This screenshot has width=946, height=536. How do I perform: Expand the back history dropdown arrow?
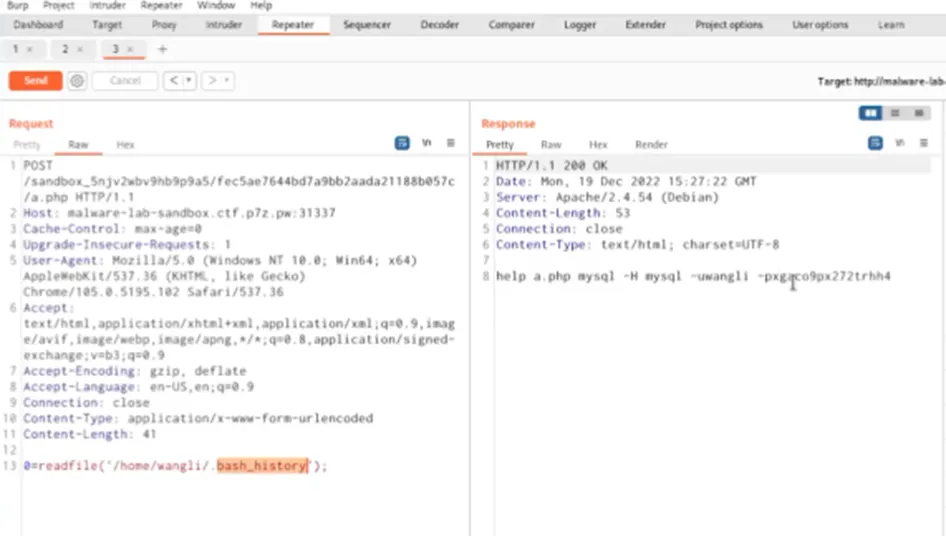point(189,80)
